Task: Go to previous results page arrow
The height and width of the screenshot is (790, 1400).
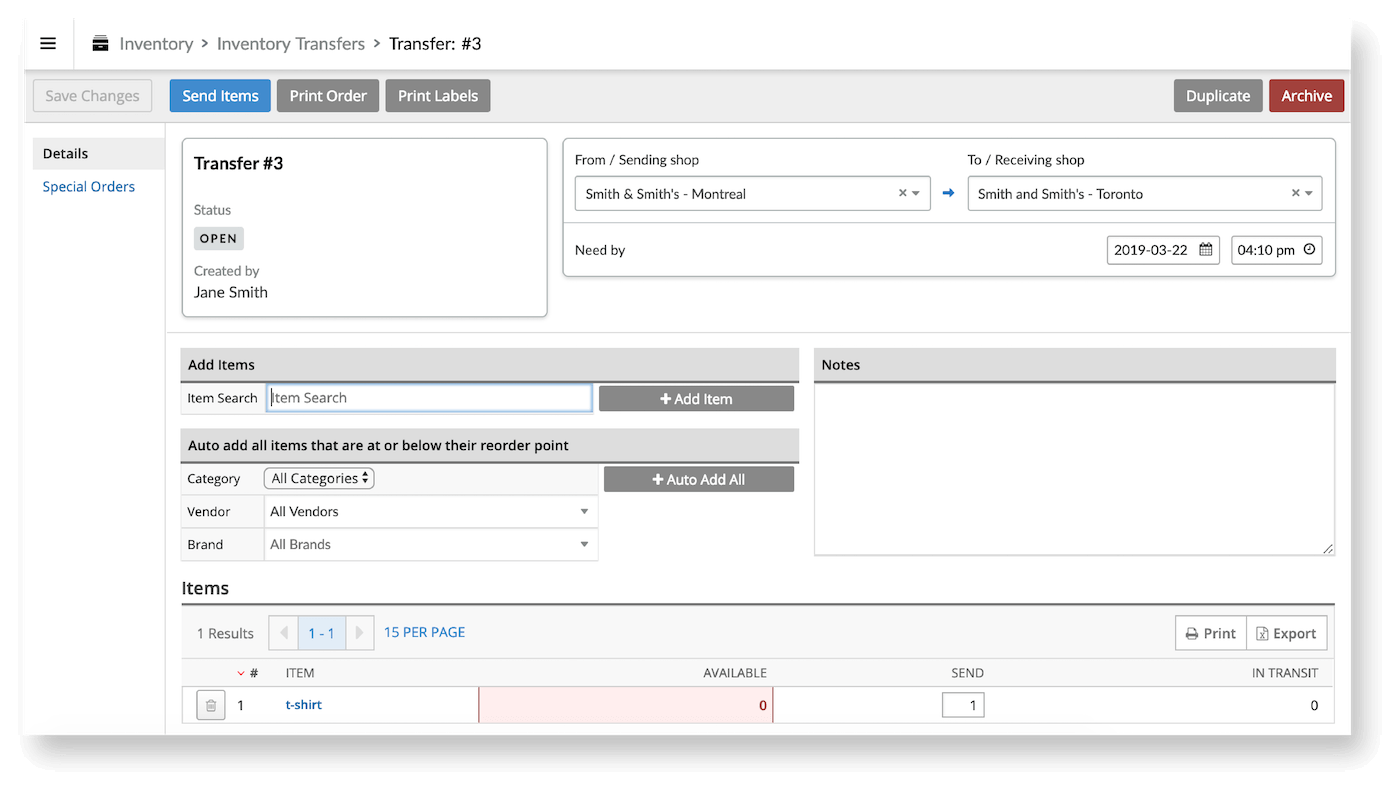Action: pos(283,633)
